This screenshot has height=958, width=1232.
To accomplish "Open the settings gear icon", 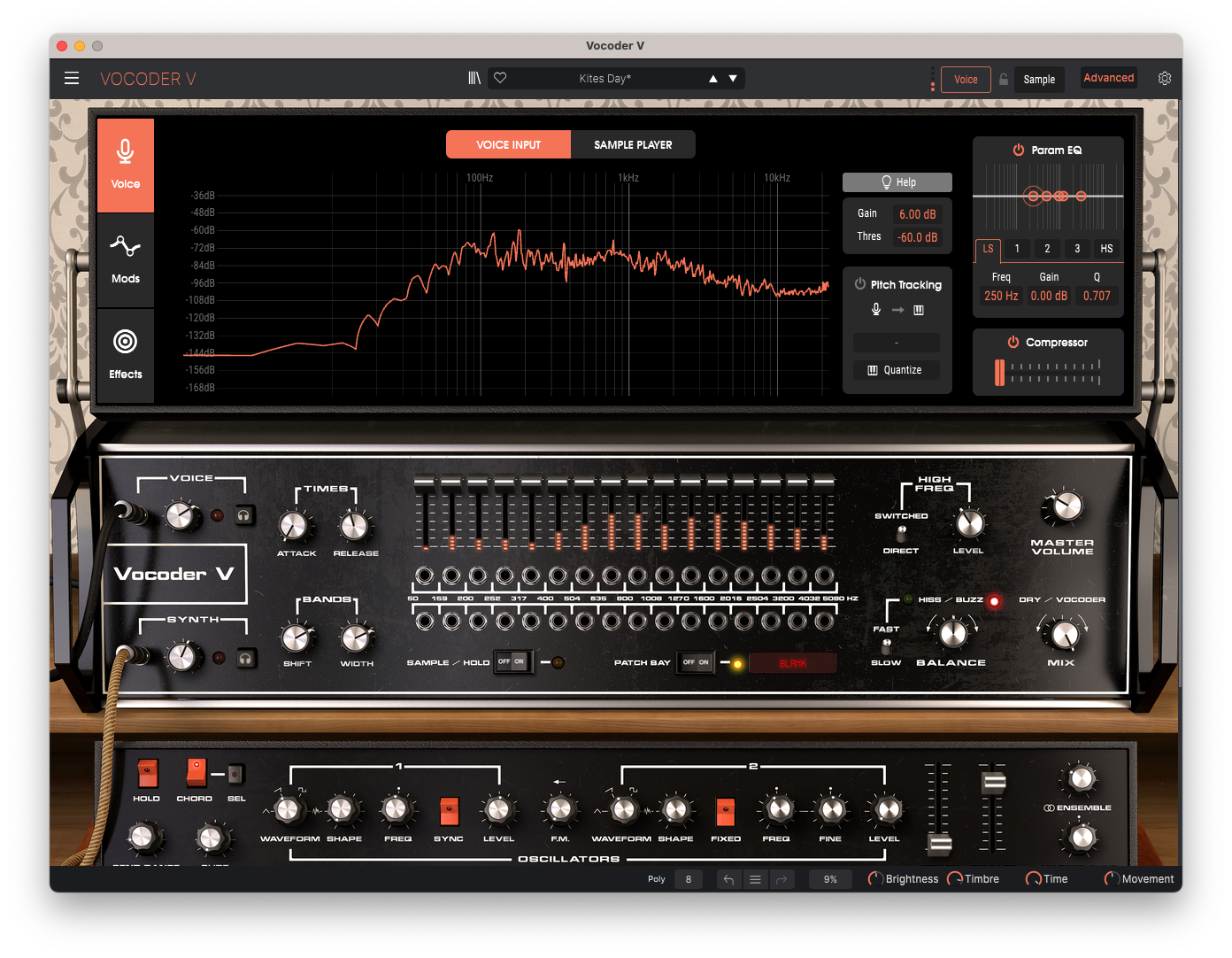I will coord(1165,78).
